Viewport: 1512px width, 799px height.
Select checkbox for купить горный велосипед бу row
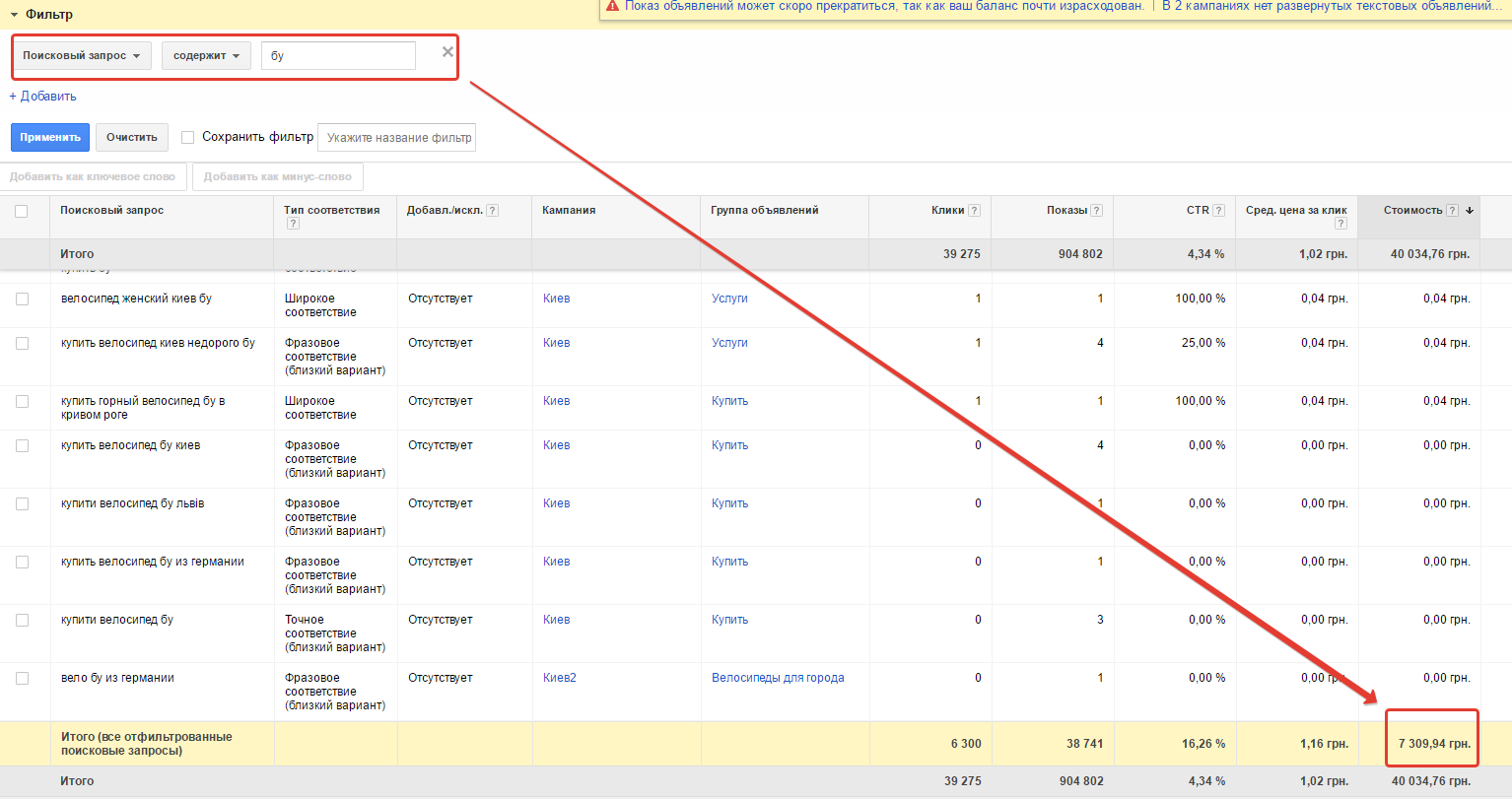tap(22, 401)
